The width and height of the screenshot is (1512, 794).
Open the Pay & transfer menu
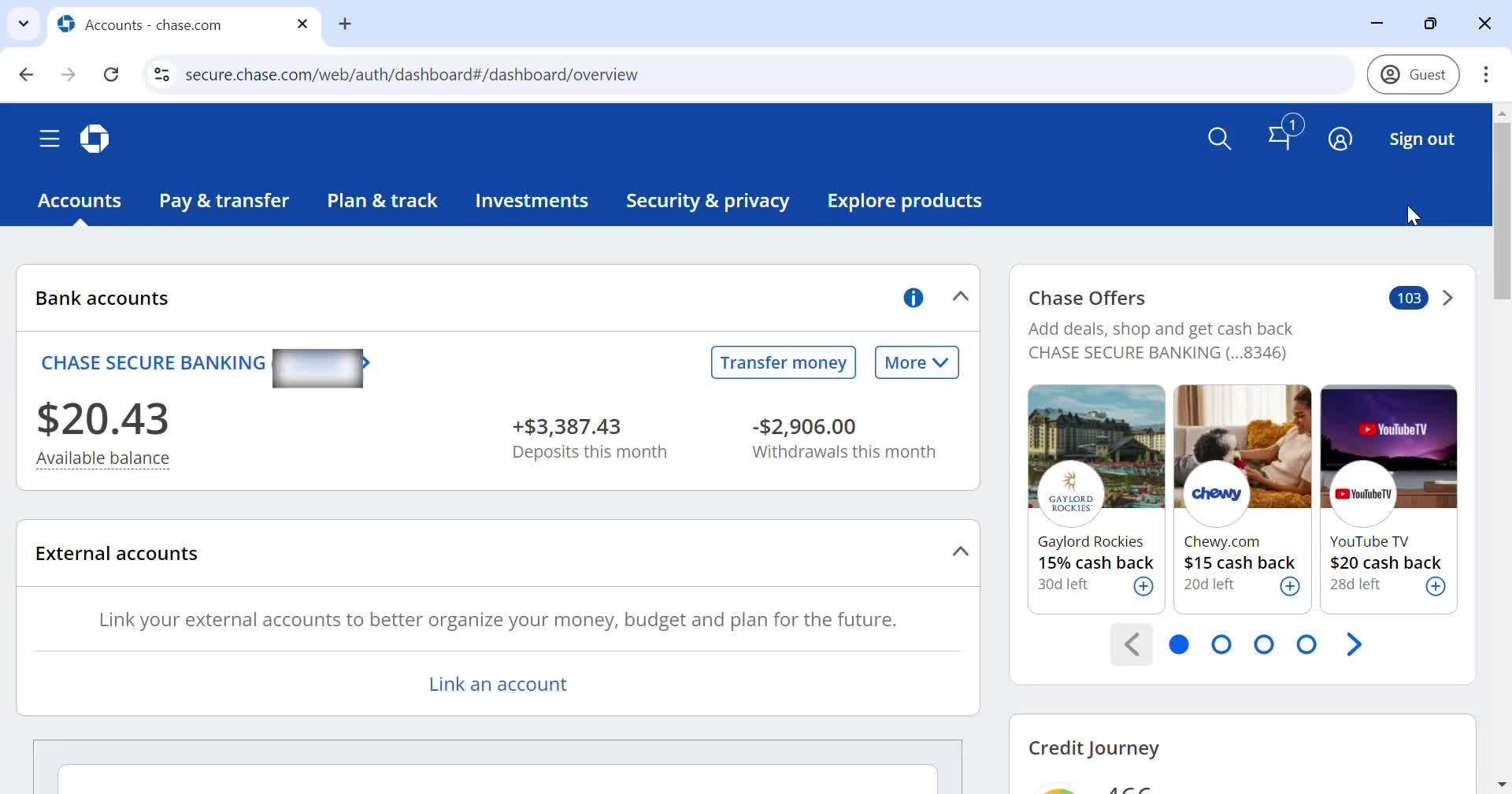click(x=224, y=201)
